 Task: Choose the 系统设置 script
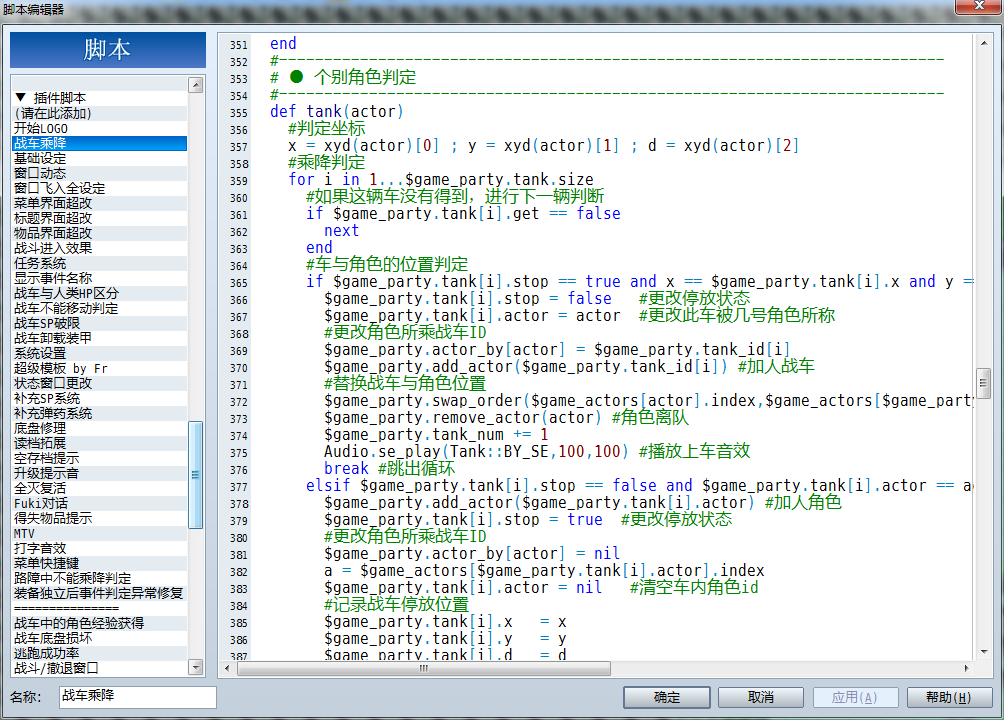click(99, 353)
